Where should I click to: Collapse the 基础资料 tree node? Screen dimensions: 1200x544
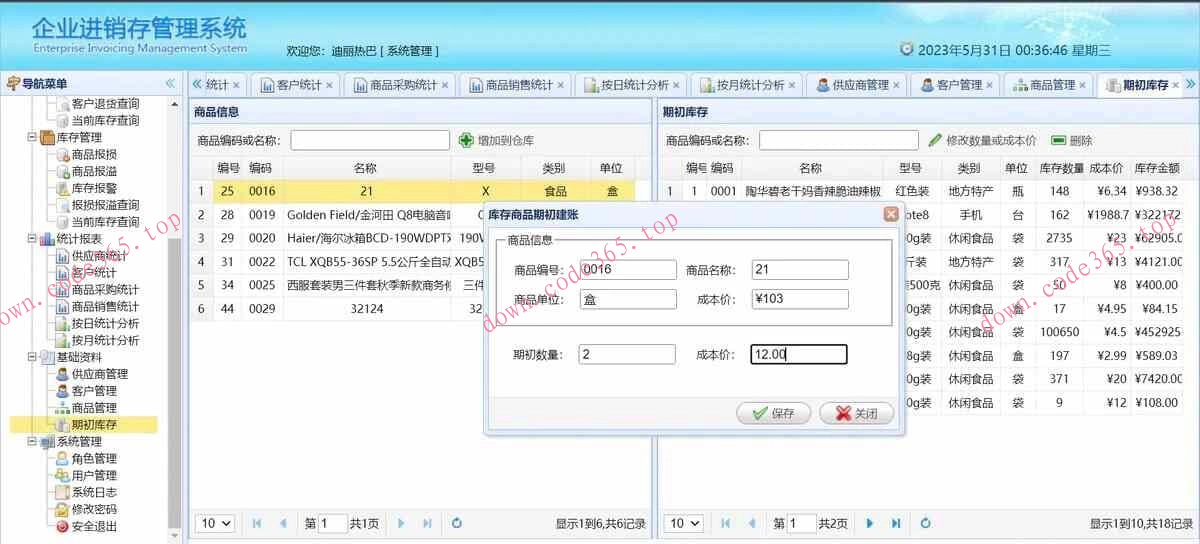click(x=32, y=357)
